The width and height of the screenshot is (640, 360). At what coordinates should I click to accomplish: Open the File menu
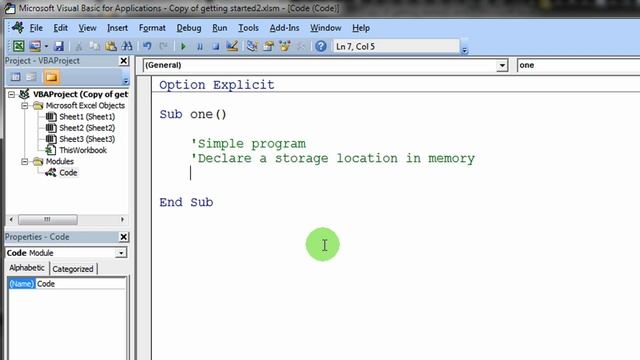coord(36,28)
